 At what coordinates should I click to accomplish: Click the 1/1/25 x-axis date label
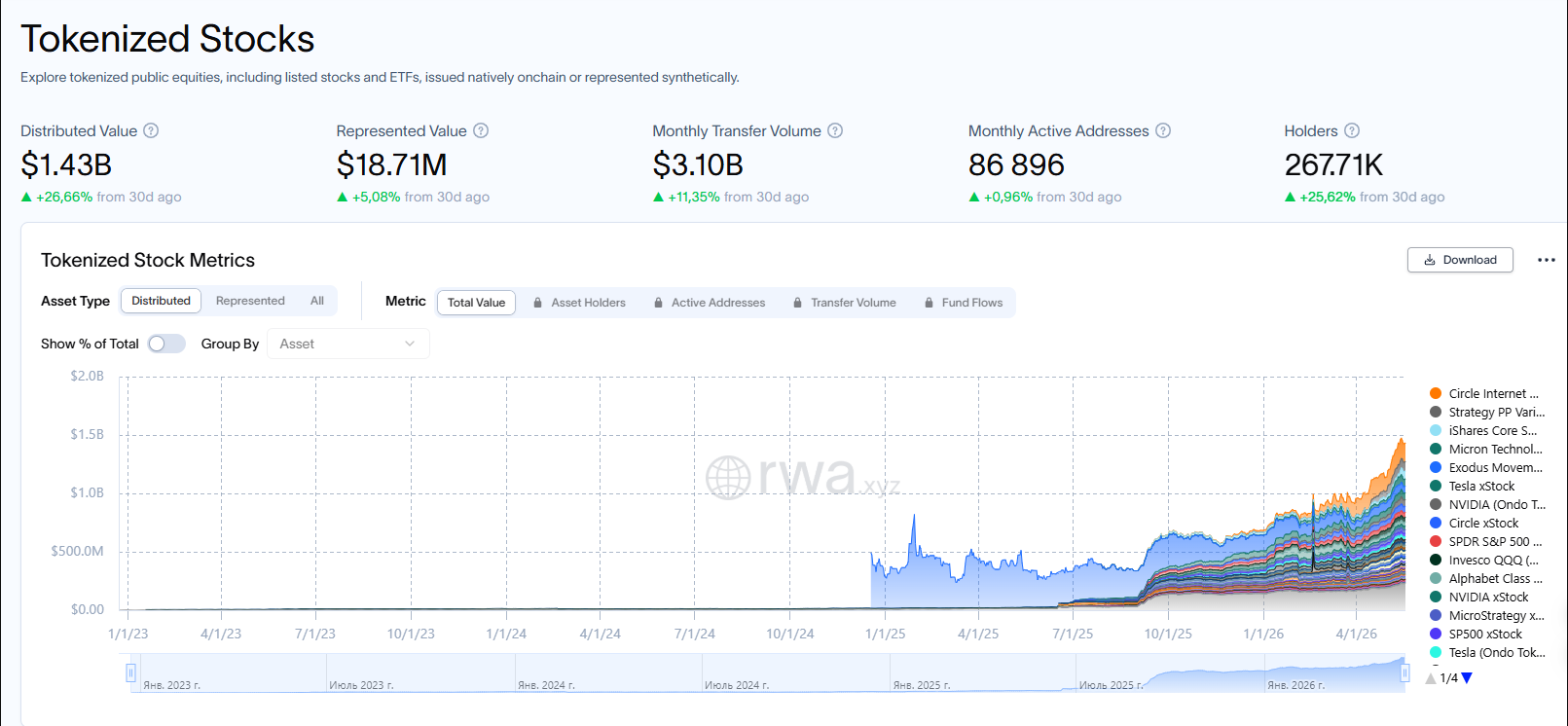pos(886,634)
